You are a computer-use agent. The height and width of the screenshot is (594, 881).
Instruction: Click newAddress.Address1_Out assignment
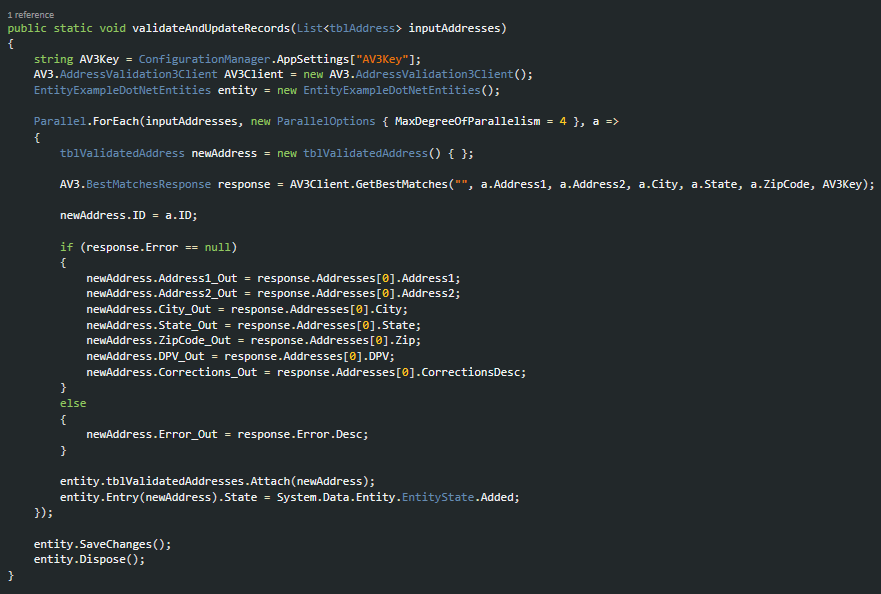273,278
